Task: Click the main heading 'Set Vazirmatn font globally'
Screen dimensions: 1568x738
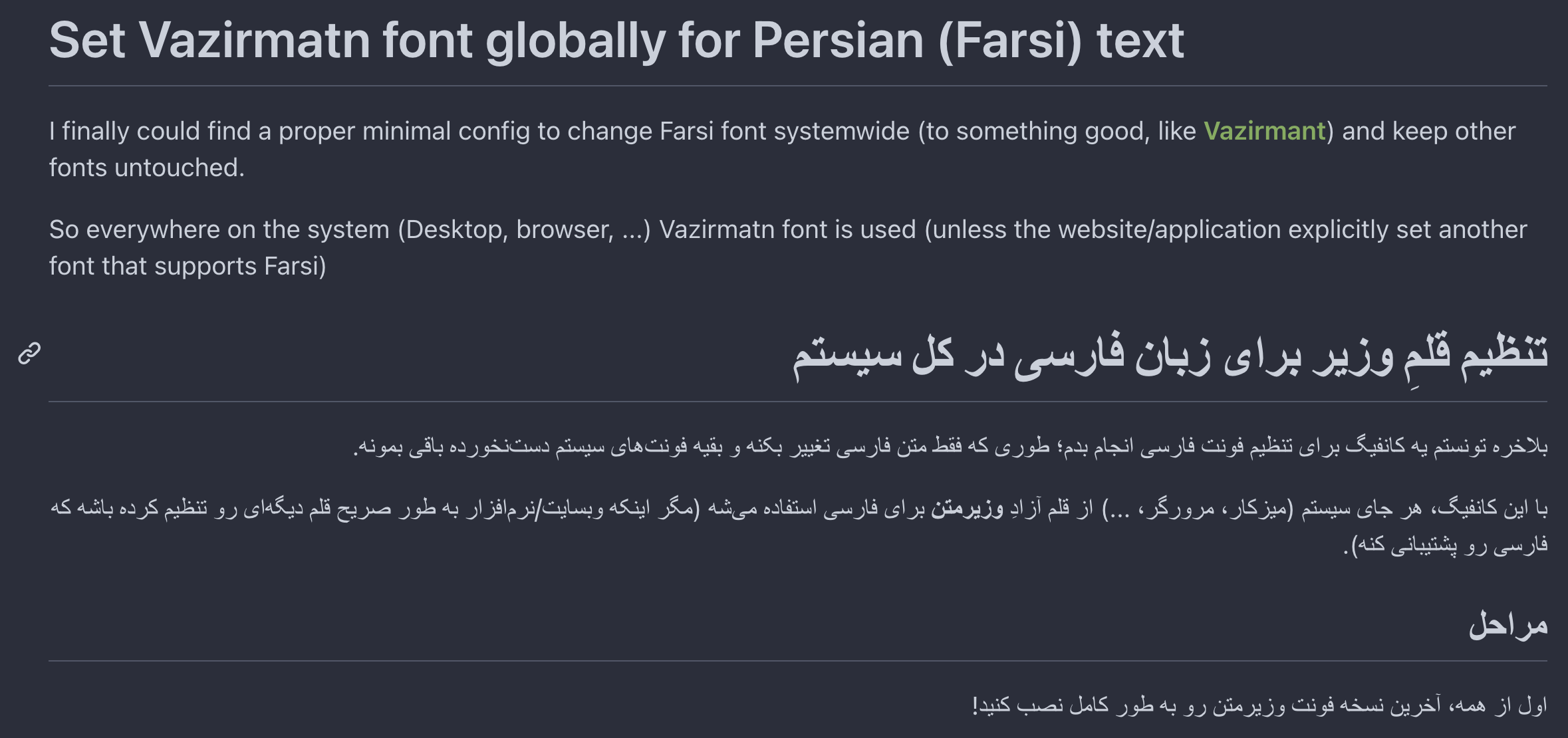Action: point(616,41)
